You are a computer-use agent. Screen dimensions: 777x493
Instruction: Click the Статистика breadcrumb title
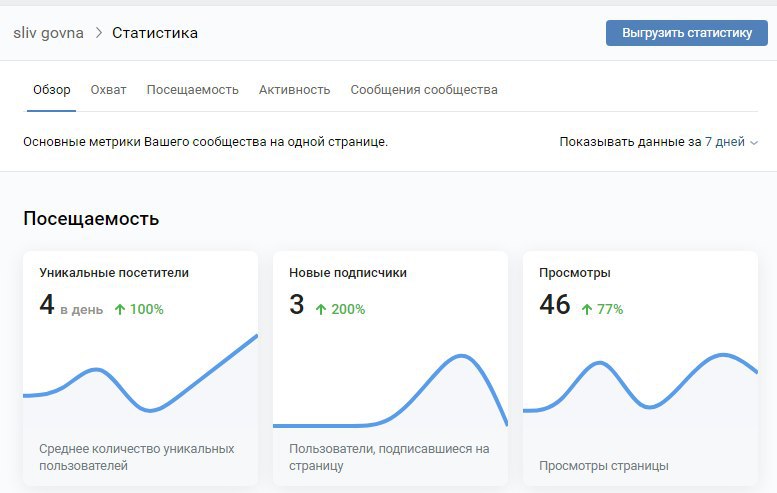[x=155, y=33]
